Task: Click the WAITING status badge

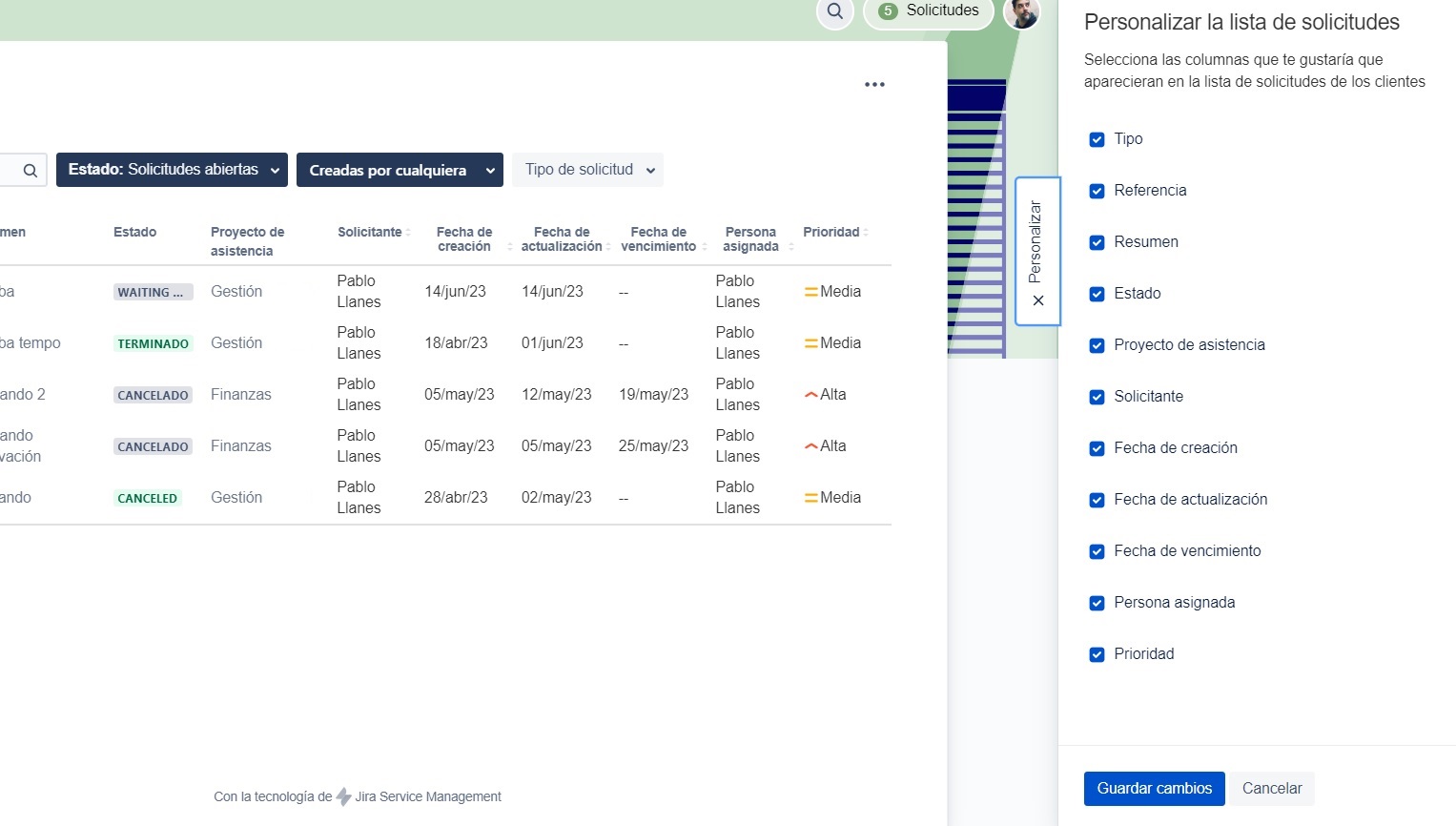Action: [x=153, y=293]
